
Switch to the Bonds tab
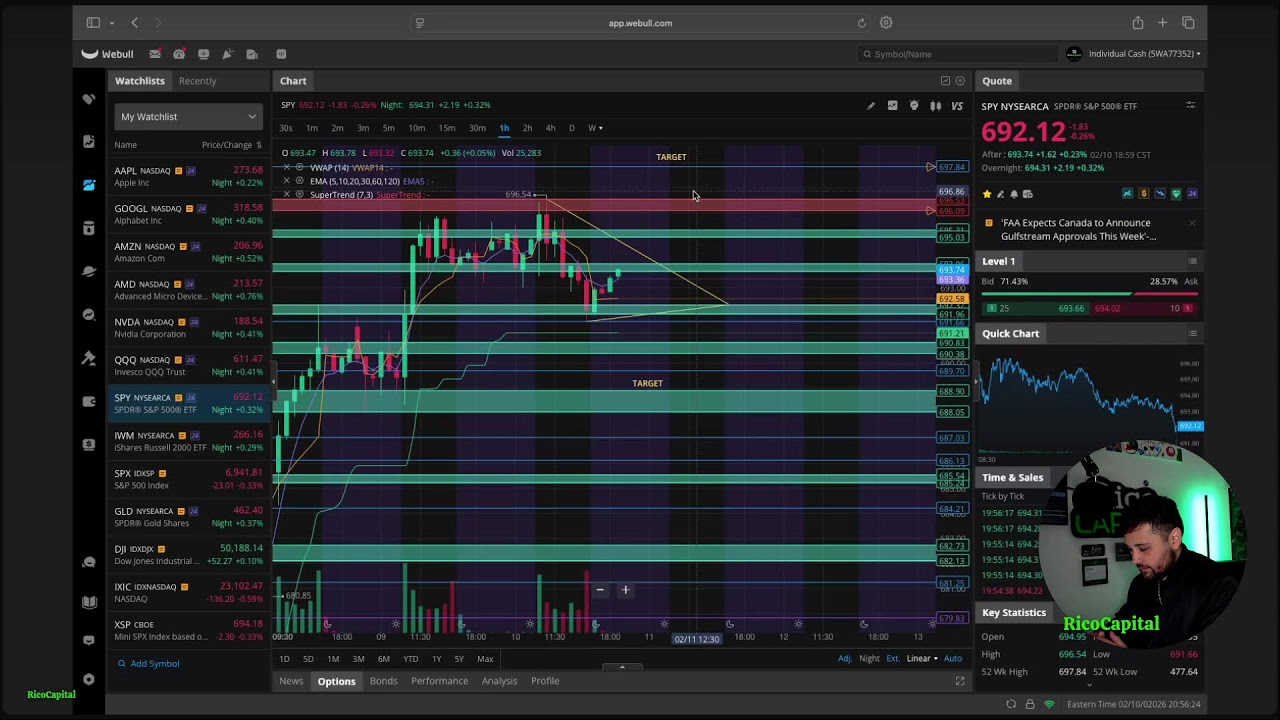coord(383,681)
